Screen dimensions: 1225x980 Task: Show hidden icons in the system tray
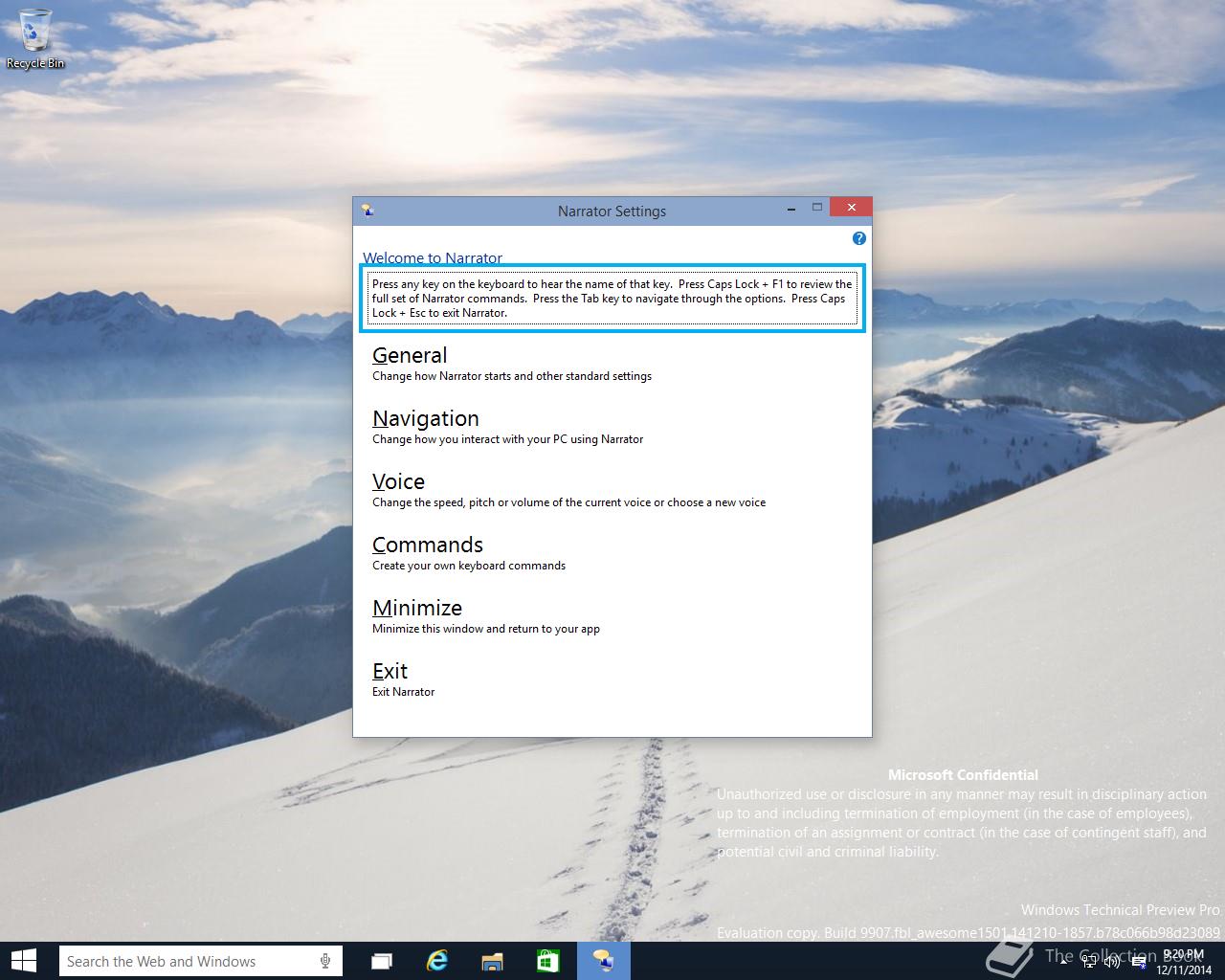pos(1063,962)
